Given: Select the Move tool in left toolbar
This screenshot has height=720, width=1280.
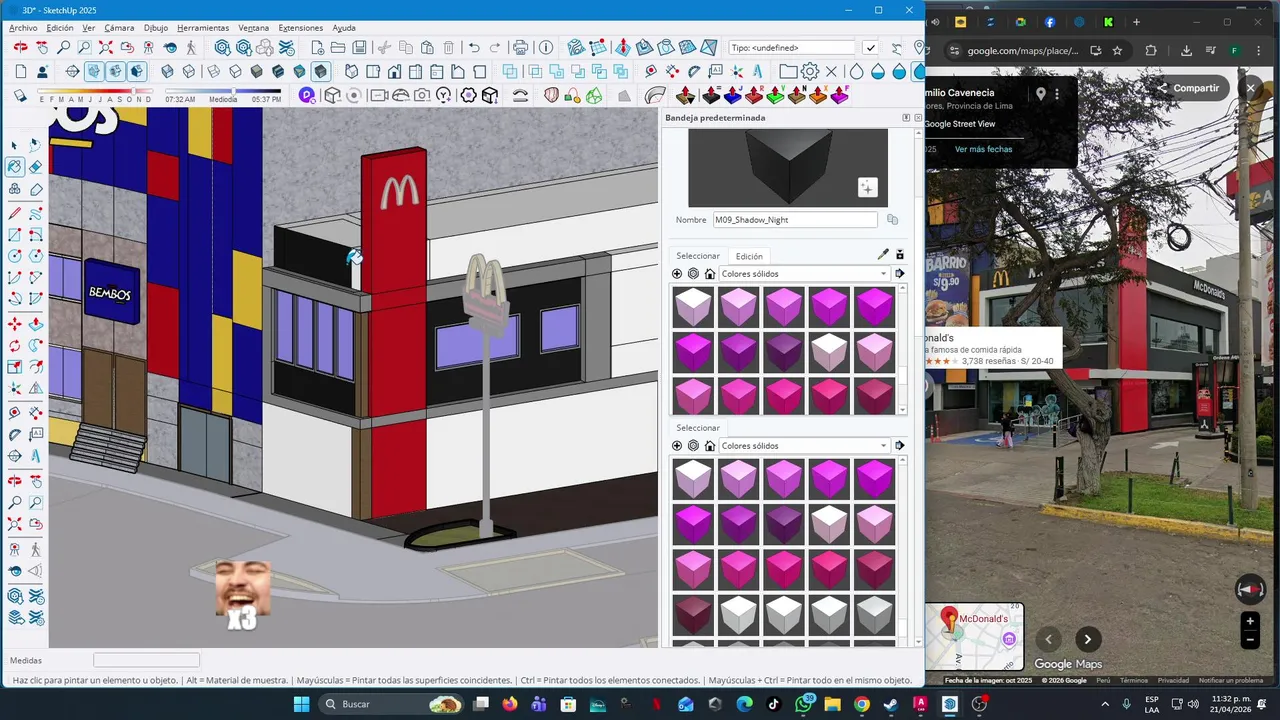Looking at the screenshot, I should (x=15, y=324).
